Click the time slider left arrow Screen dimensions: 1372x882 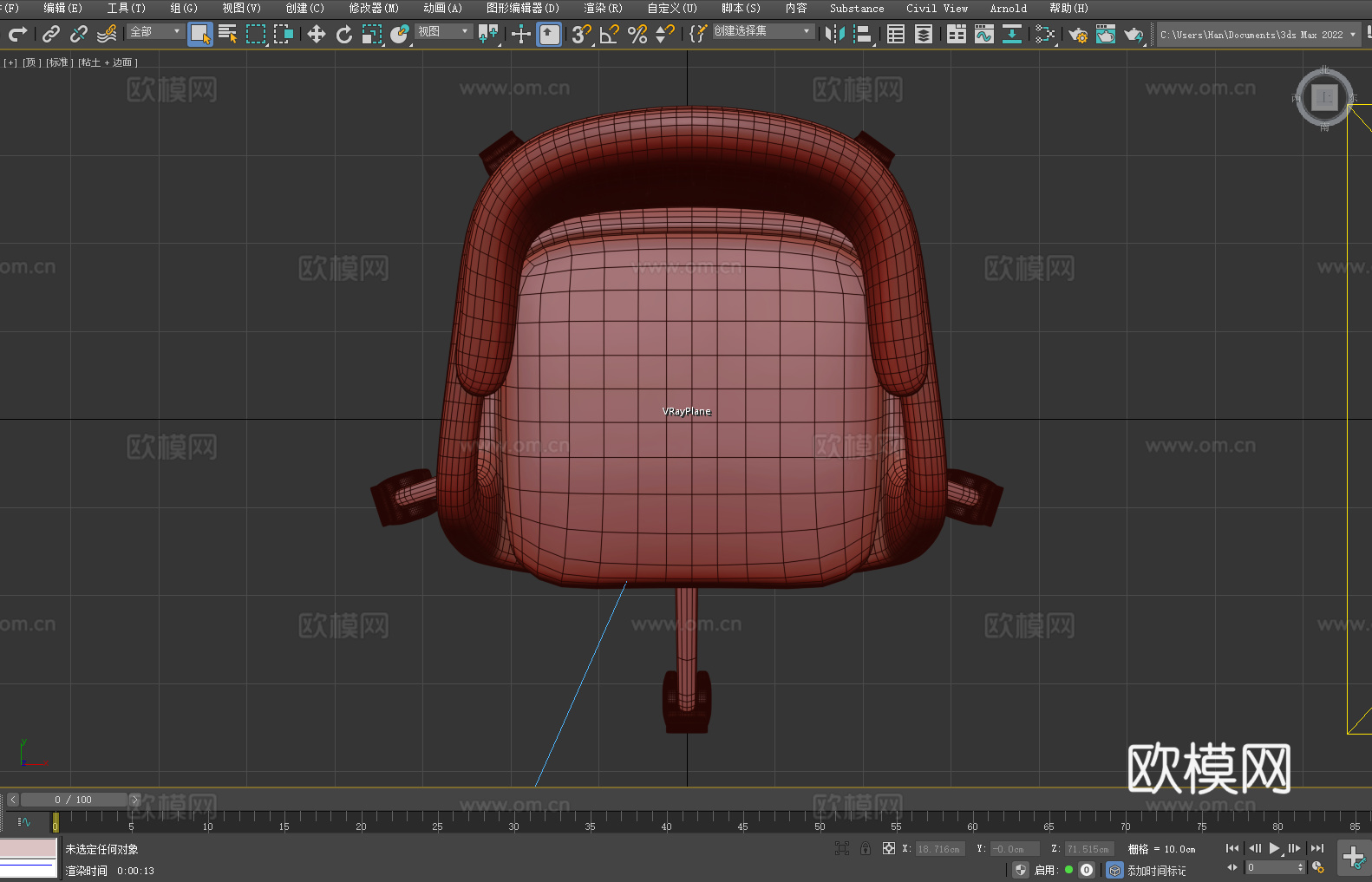pyautogui.click(x=13, y=800)
